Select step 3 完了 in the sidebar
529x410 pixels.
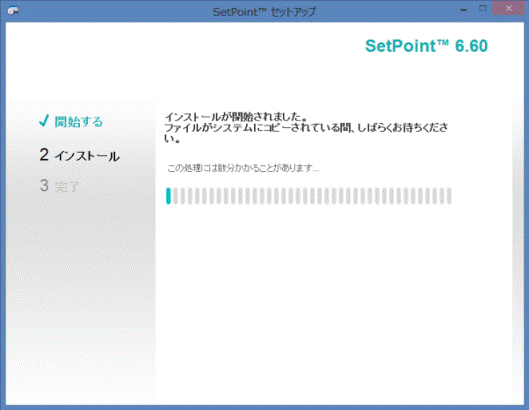pyautogui.click(x=59, y=186)
